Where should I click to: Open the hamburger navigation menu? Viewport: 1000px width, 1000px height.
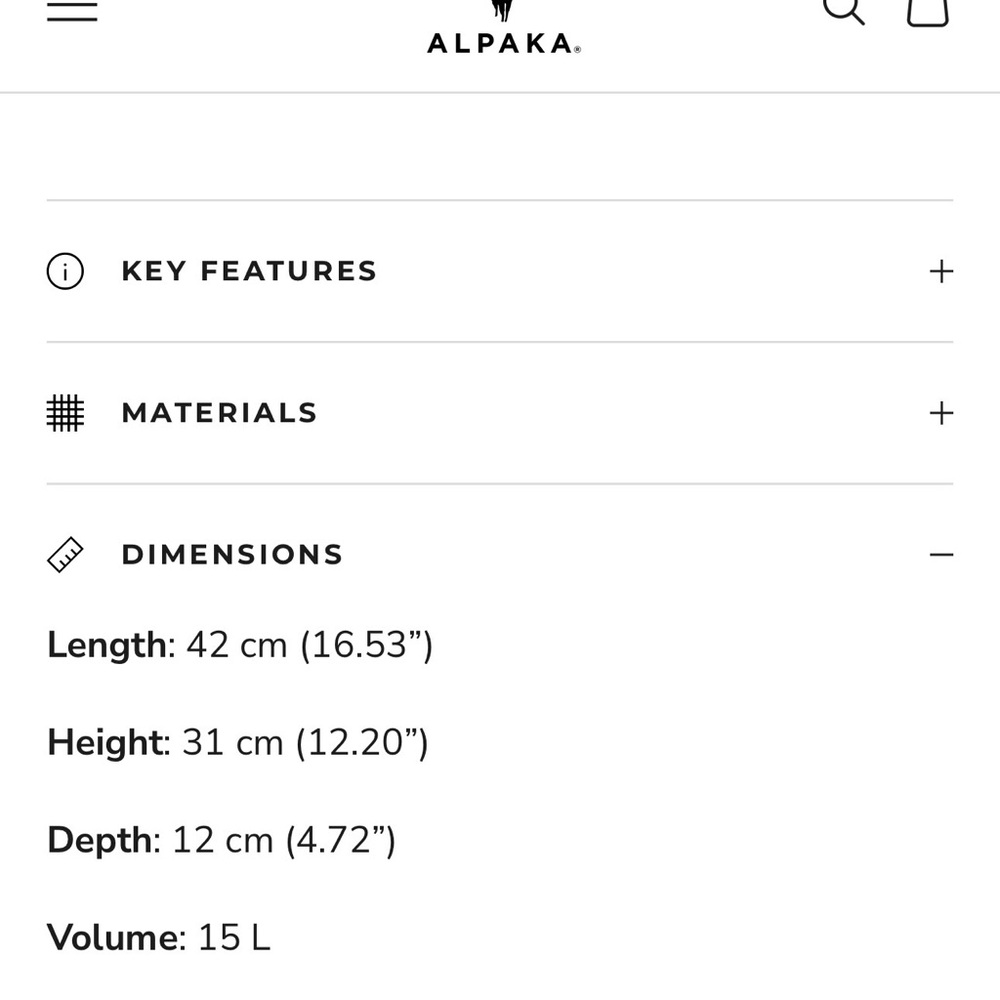coord(71,9)
